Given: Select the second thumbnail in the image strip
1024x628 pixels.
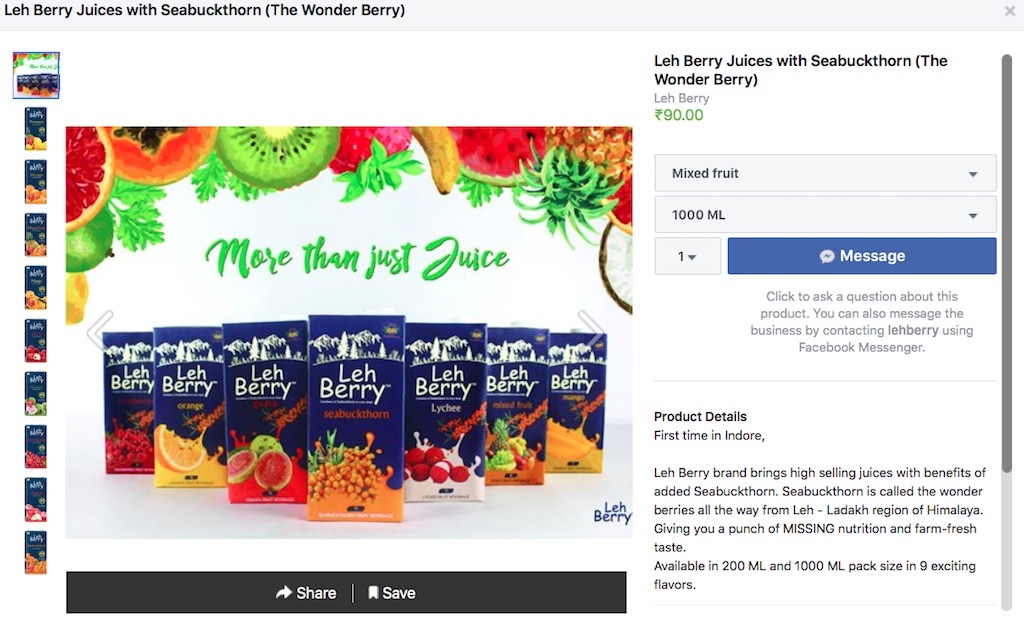Looking at the screenshot, I should 36,129.
